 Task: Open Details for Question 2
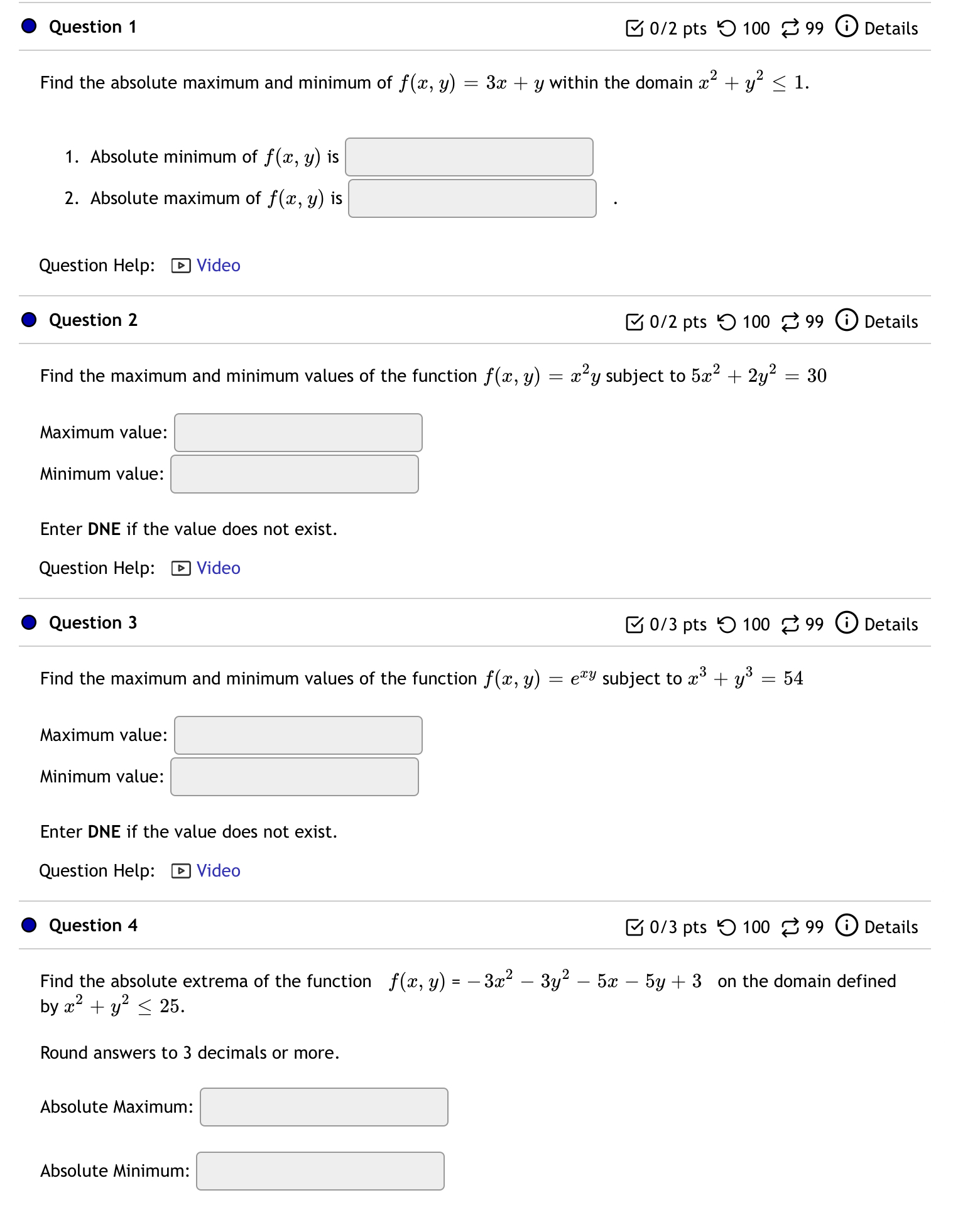pos(891,322)
